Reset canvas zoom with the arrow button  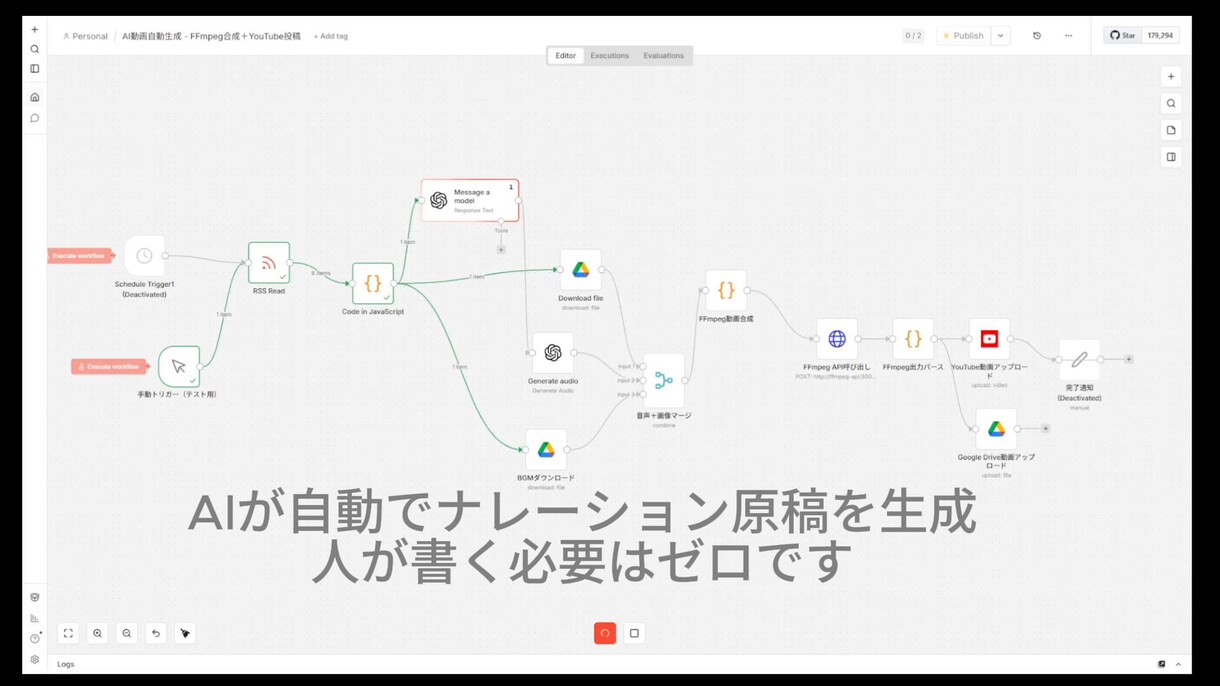point(156,633)
